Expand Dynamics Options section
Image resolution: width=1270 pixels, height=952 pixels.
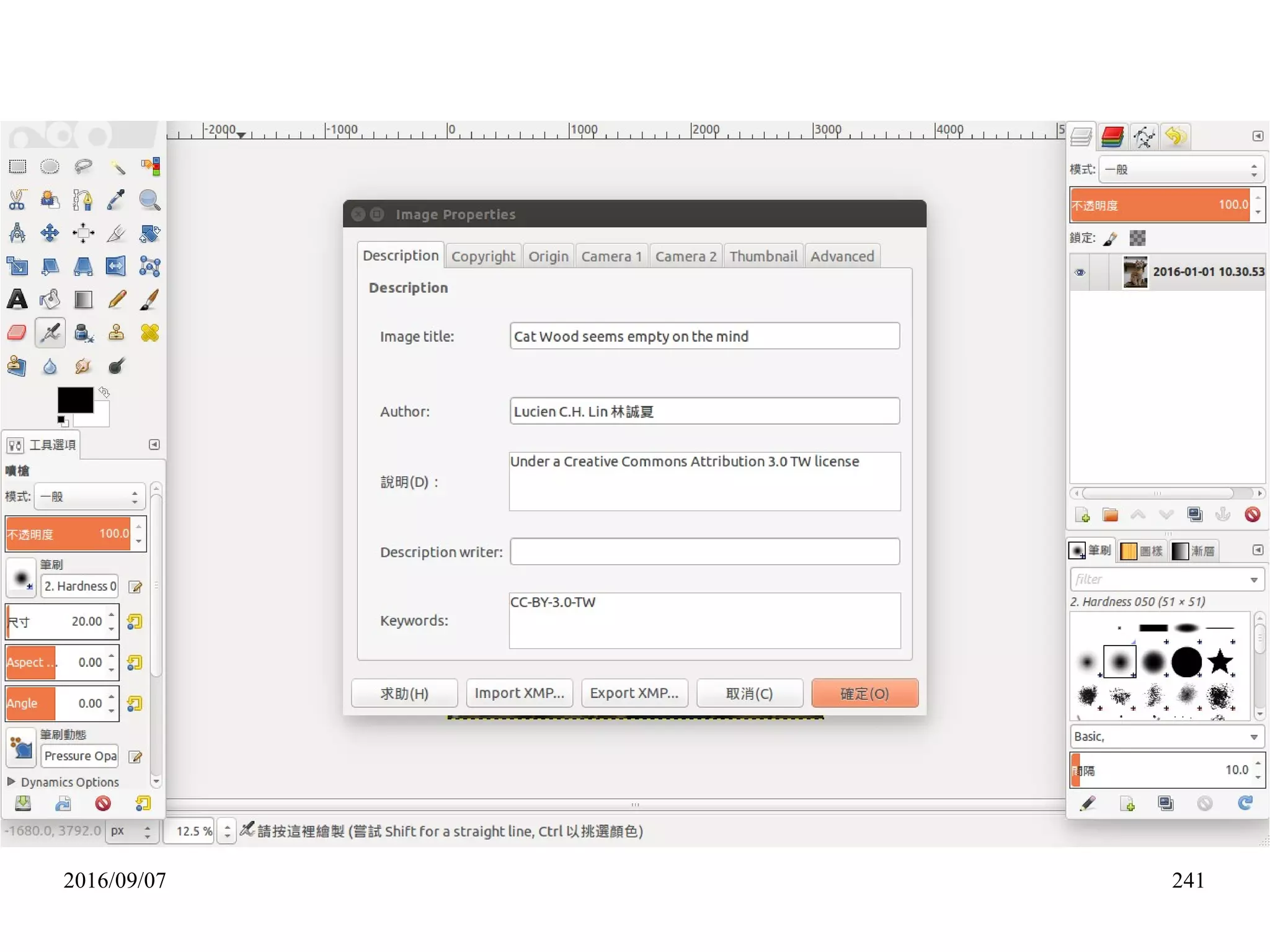(x=11, y=781)
